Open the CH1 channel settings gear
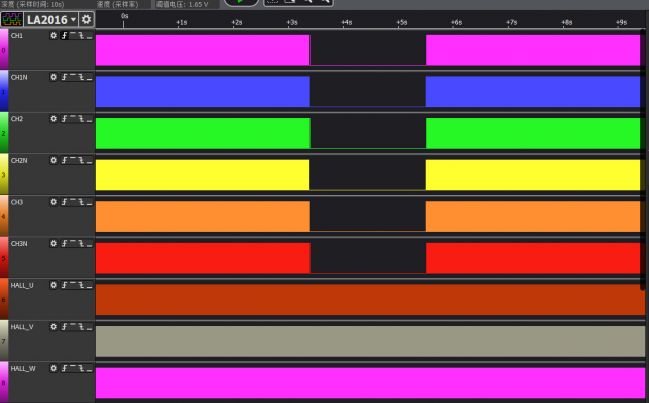Screen dimensions: 649x403 [54, 35]
